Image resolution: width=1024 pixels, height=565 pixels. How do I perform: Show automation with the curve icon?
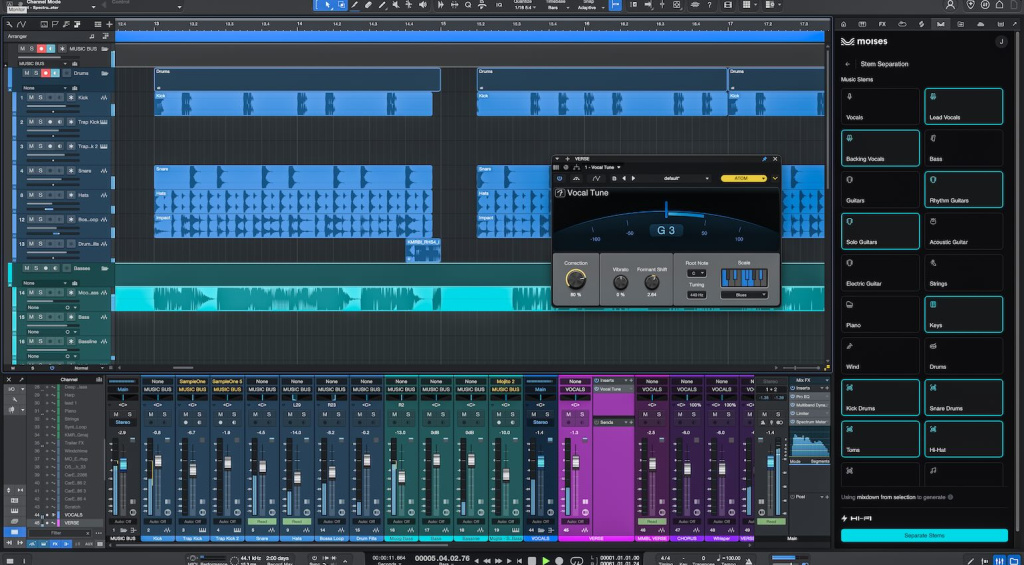(21, 24)
